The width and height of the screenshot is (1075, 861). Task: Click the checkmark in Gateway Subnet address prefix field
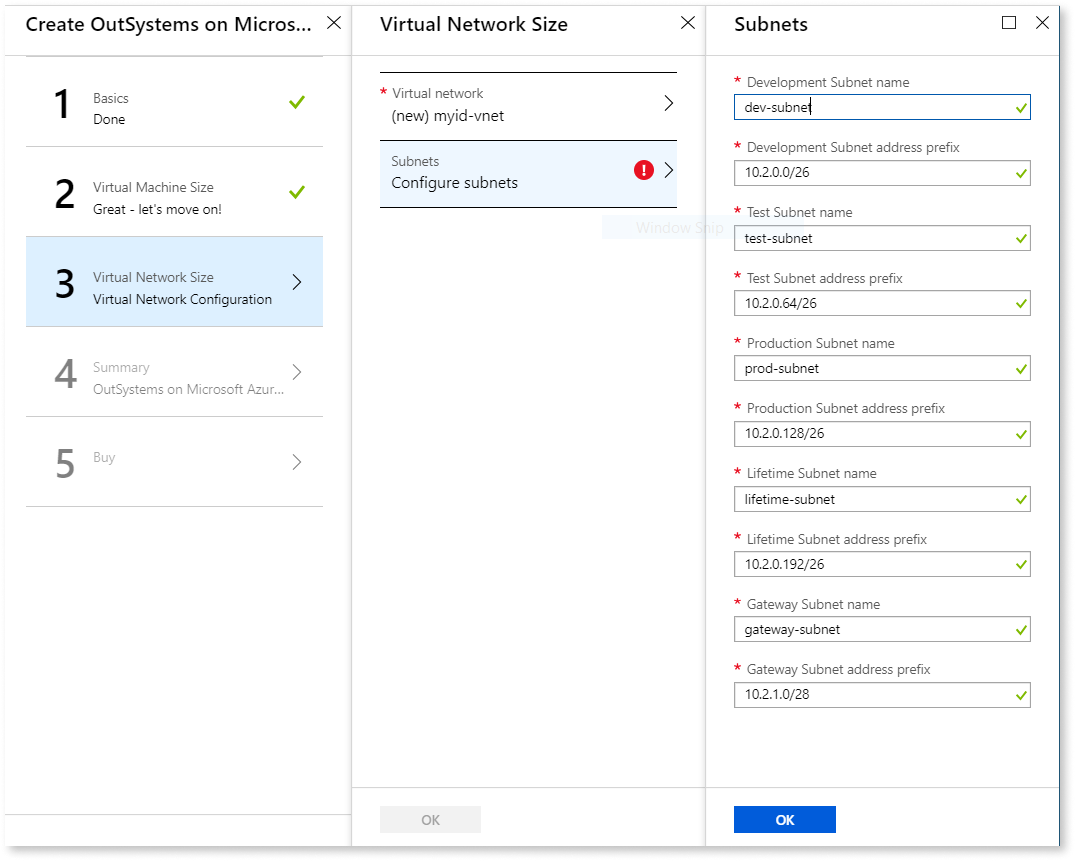(1019, 694)
